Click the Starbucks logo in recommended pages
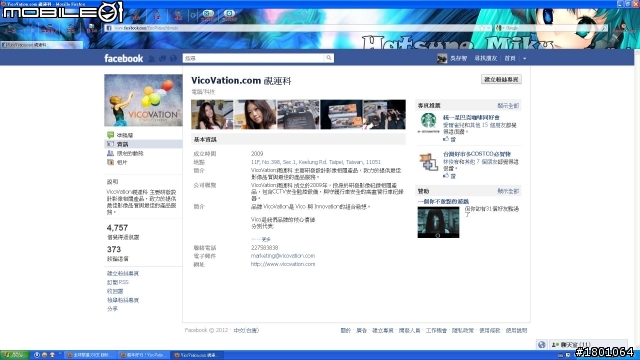640x360 pixels. click(x=428, y=123)
